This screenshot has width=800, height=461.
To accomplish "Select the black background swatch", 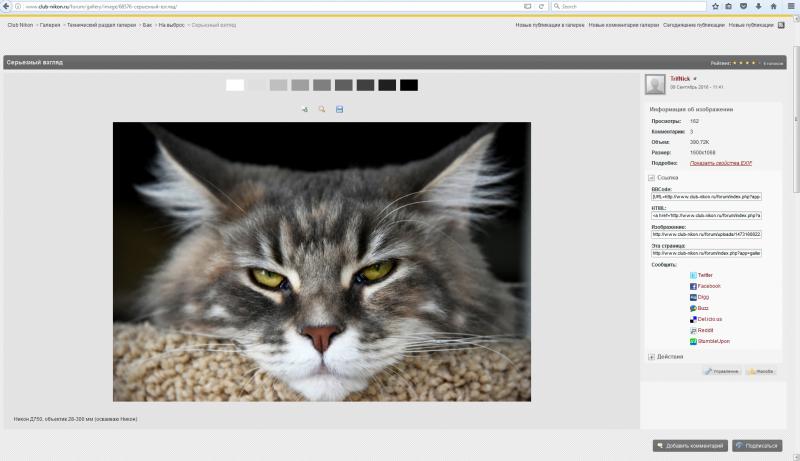I will tap(409, 85).
